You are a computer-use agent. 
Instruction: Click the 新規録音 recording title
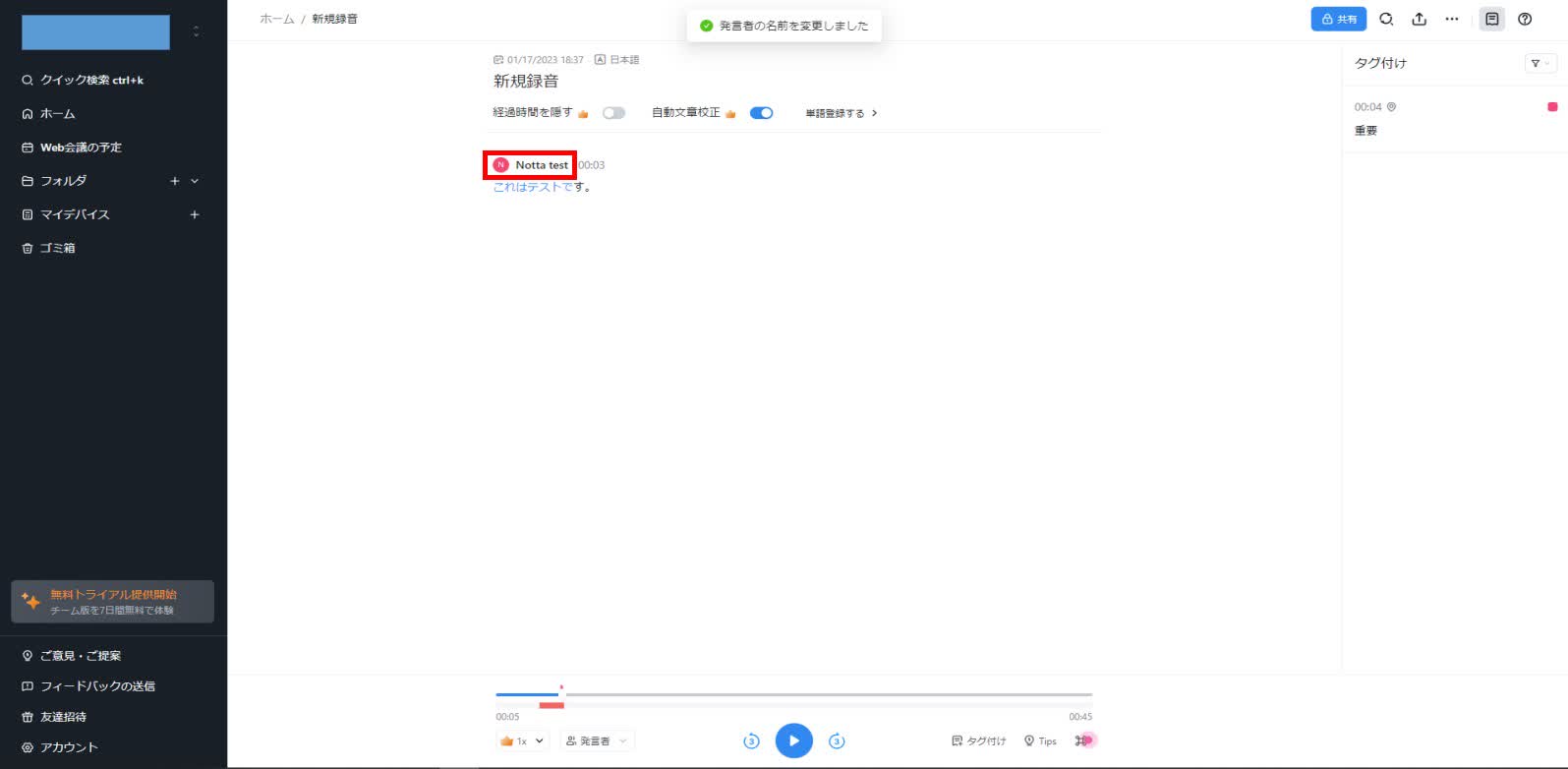coord(526,81)
